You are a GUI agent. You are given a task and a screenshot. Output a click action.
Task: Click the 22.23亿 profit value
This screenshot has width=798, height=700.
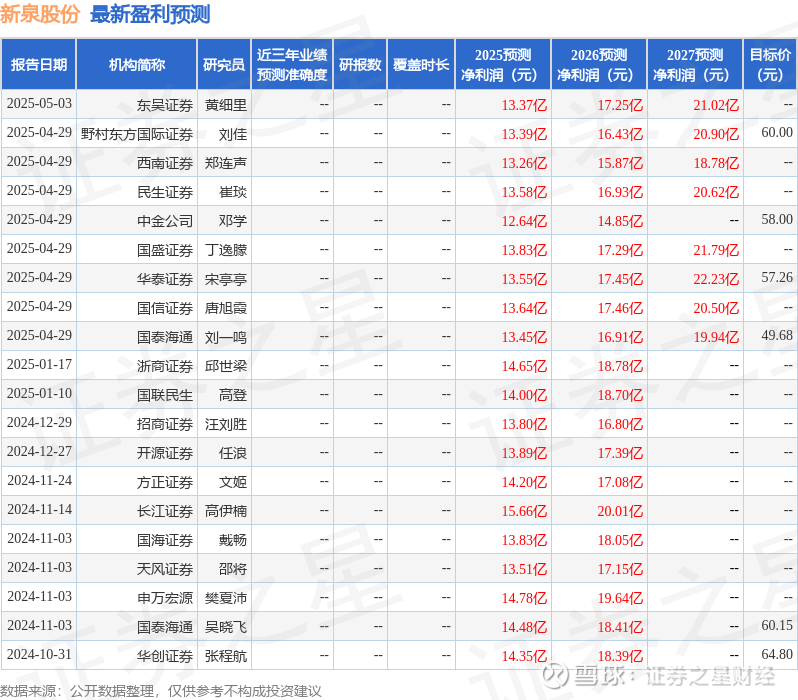pyautogui.click(x=716, y=279)
